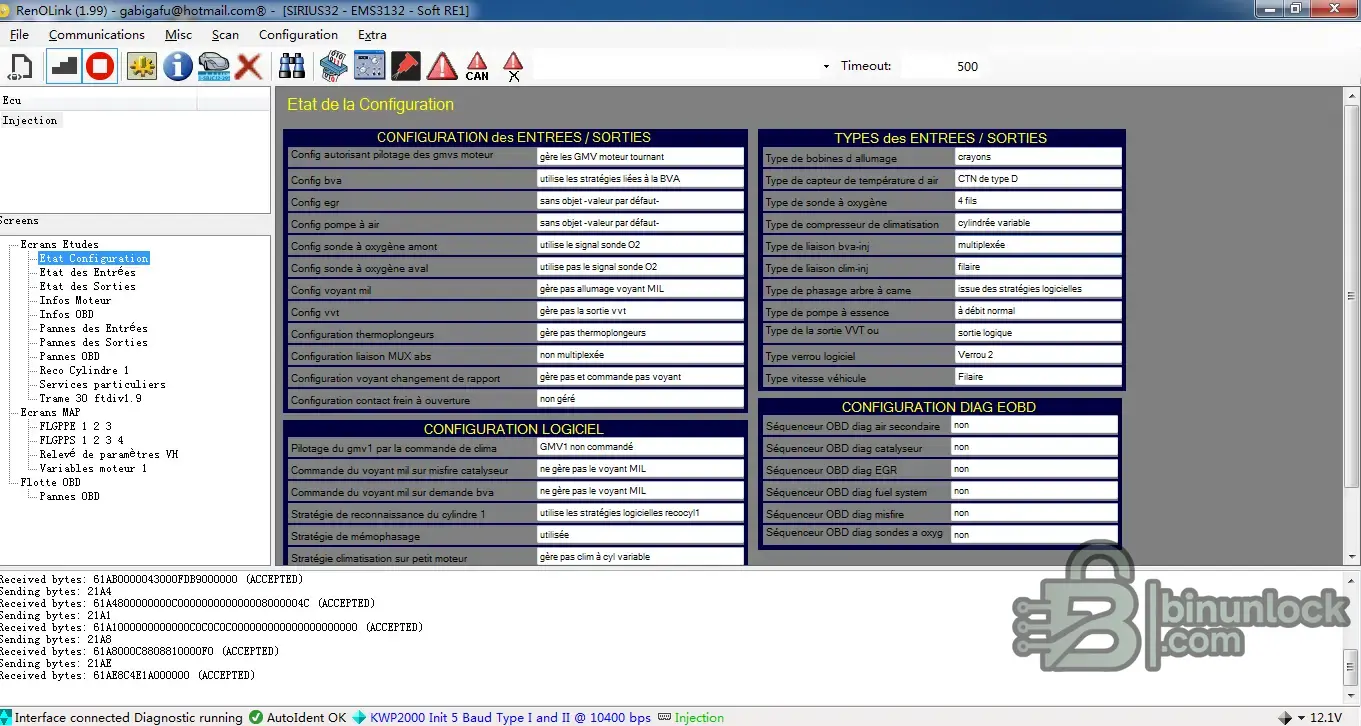
Task: Click the red X delete icon
Action: (x=249, y=67)
